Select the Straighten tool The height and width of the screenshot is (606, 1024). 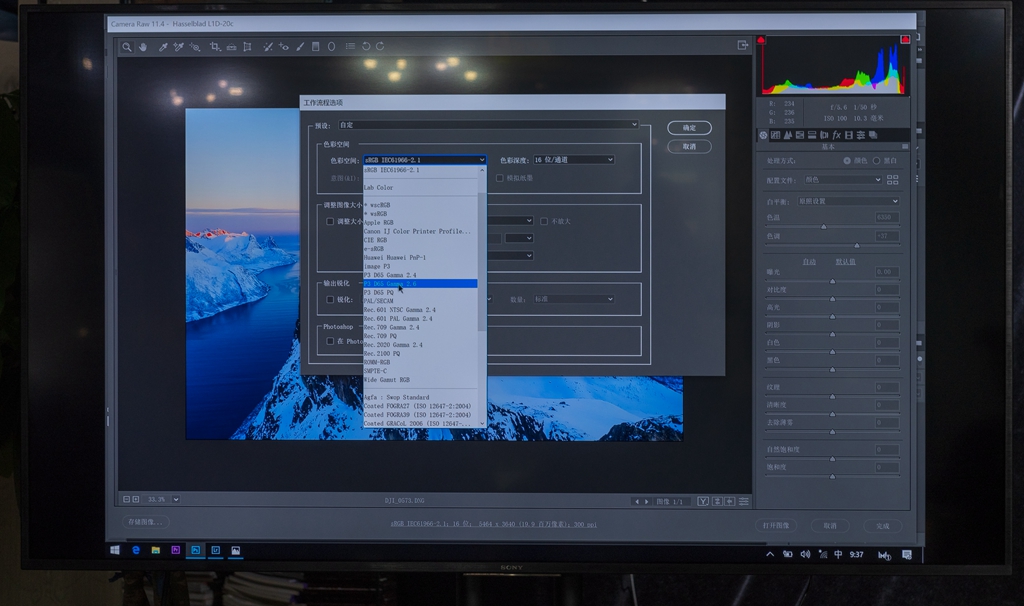pos(231,47)
